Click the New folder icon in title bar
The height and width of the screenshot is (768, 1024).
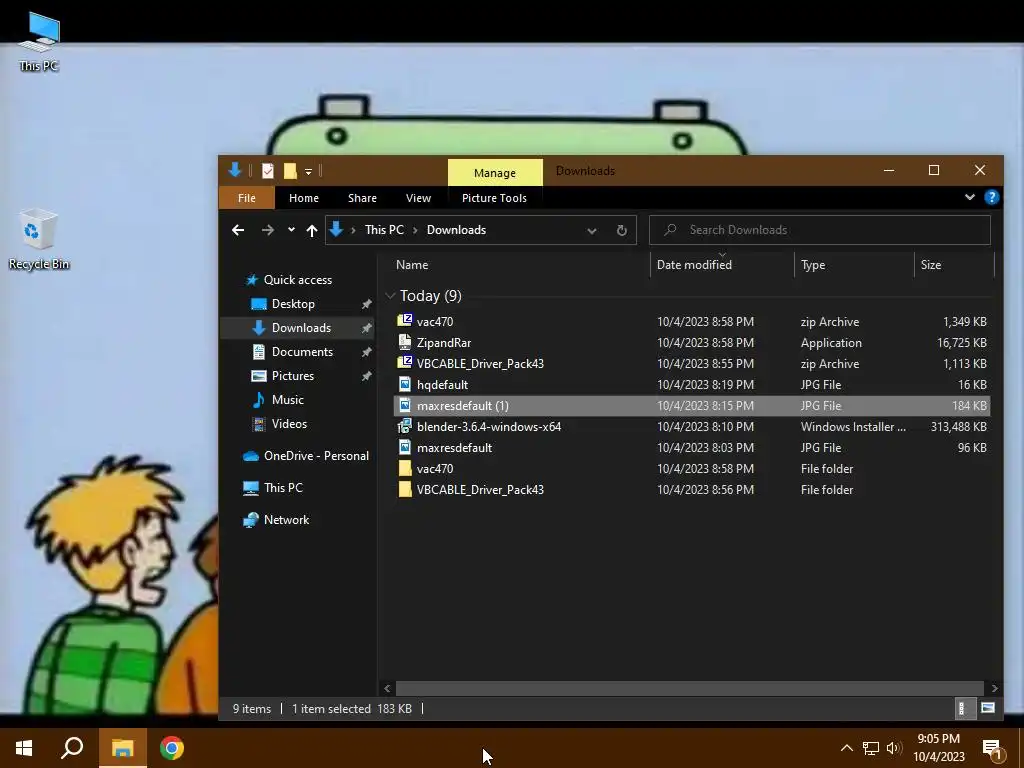[290, 171]
